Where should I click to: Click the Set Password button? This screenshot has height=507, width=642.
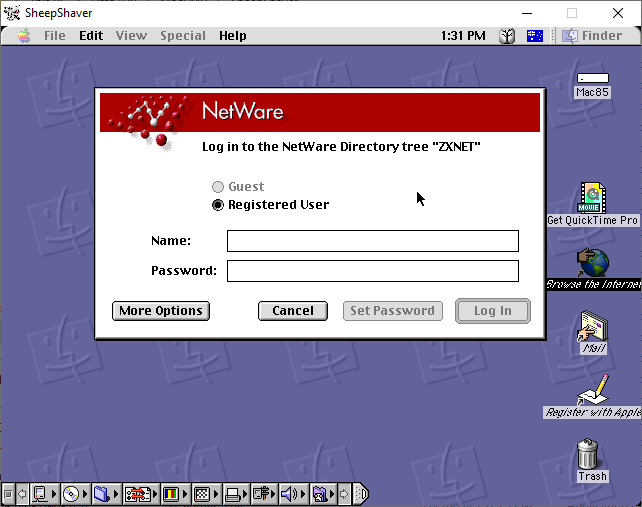pyautogui.click(x=393, y=311)
